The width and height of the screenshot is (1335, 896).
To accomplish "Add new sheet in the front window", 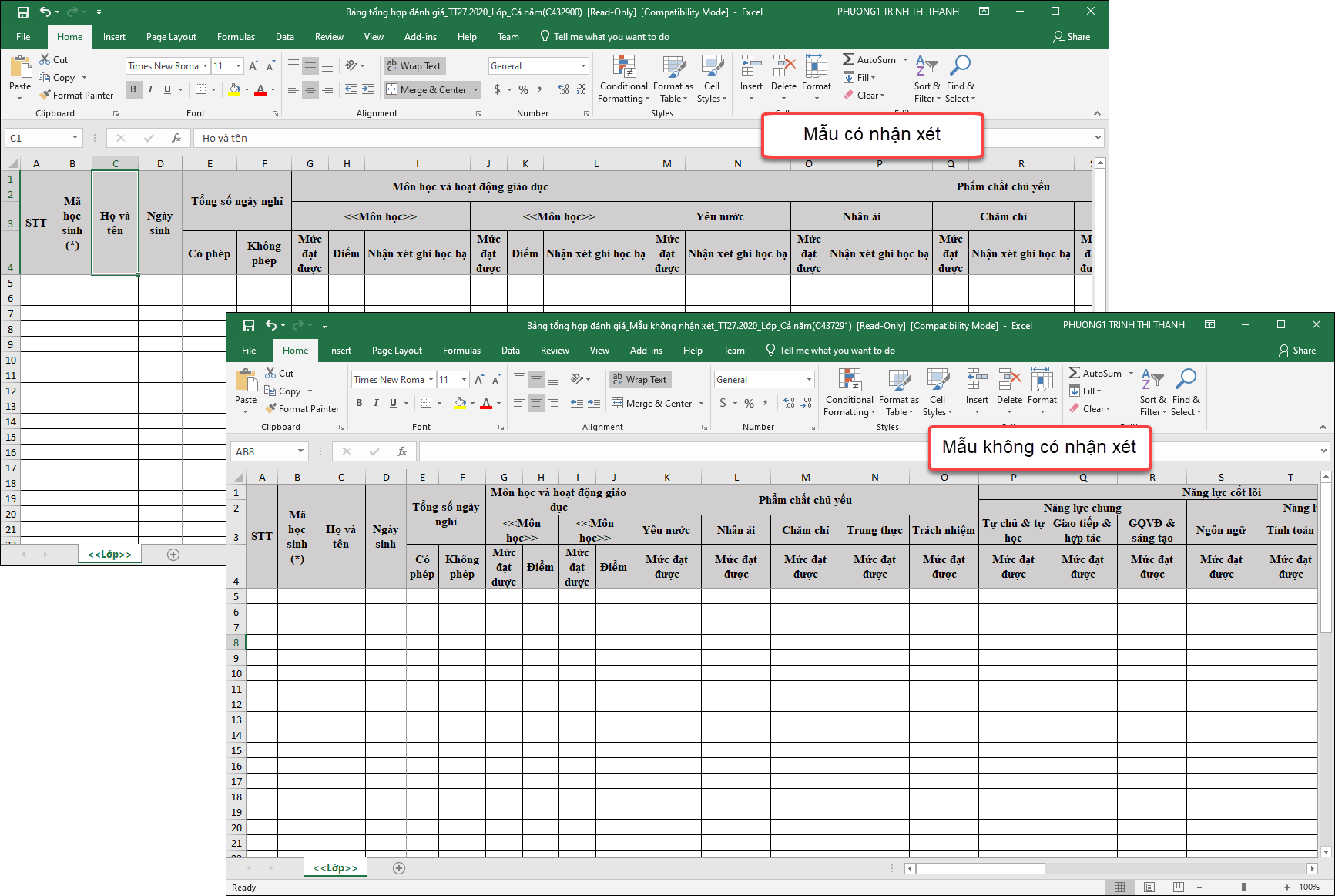I will [399, 868].
